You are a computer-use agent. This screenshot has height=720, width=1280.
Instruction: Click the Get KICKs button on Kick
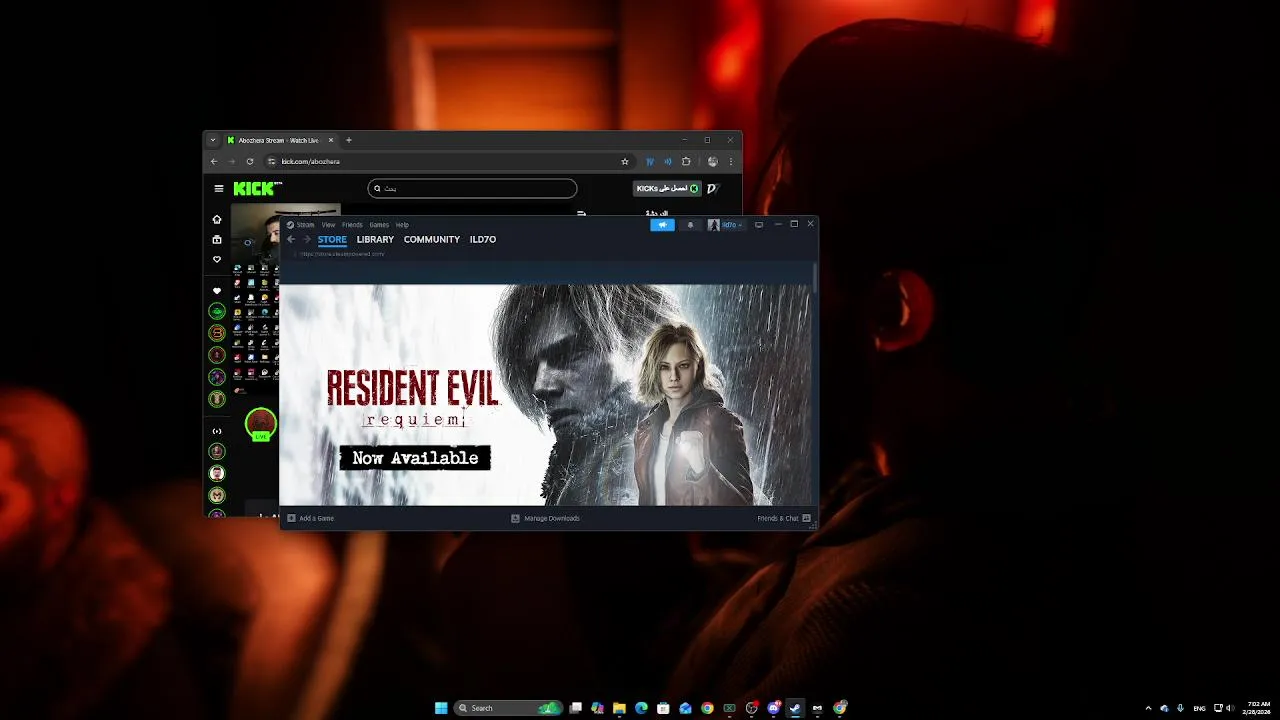(x=667, y=188)
